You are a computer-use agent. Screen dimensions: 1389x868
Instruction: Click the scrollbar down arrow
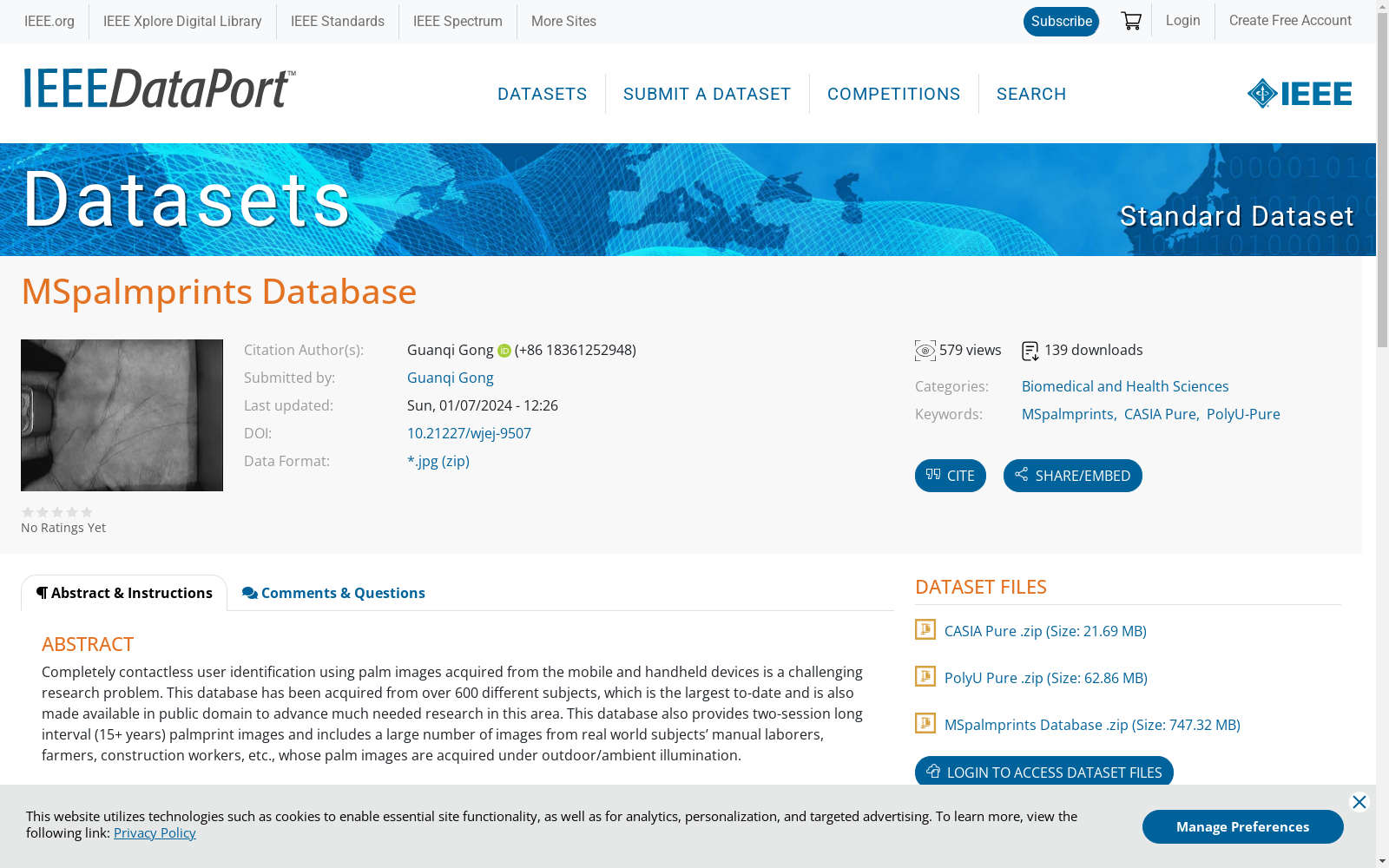(x=1382, y=860)
